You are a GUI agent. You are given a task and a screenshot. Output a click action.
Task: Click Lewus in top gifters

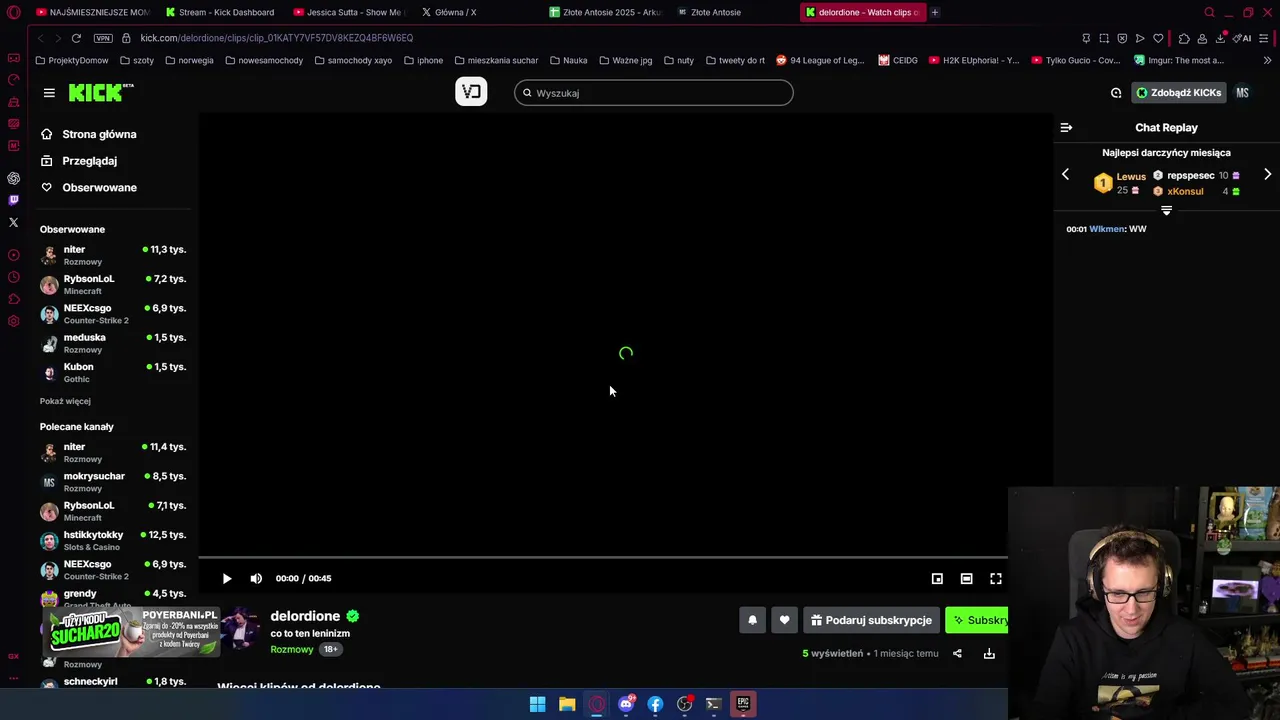(x=1131, y=176)
